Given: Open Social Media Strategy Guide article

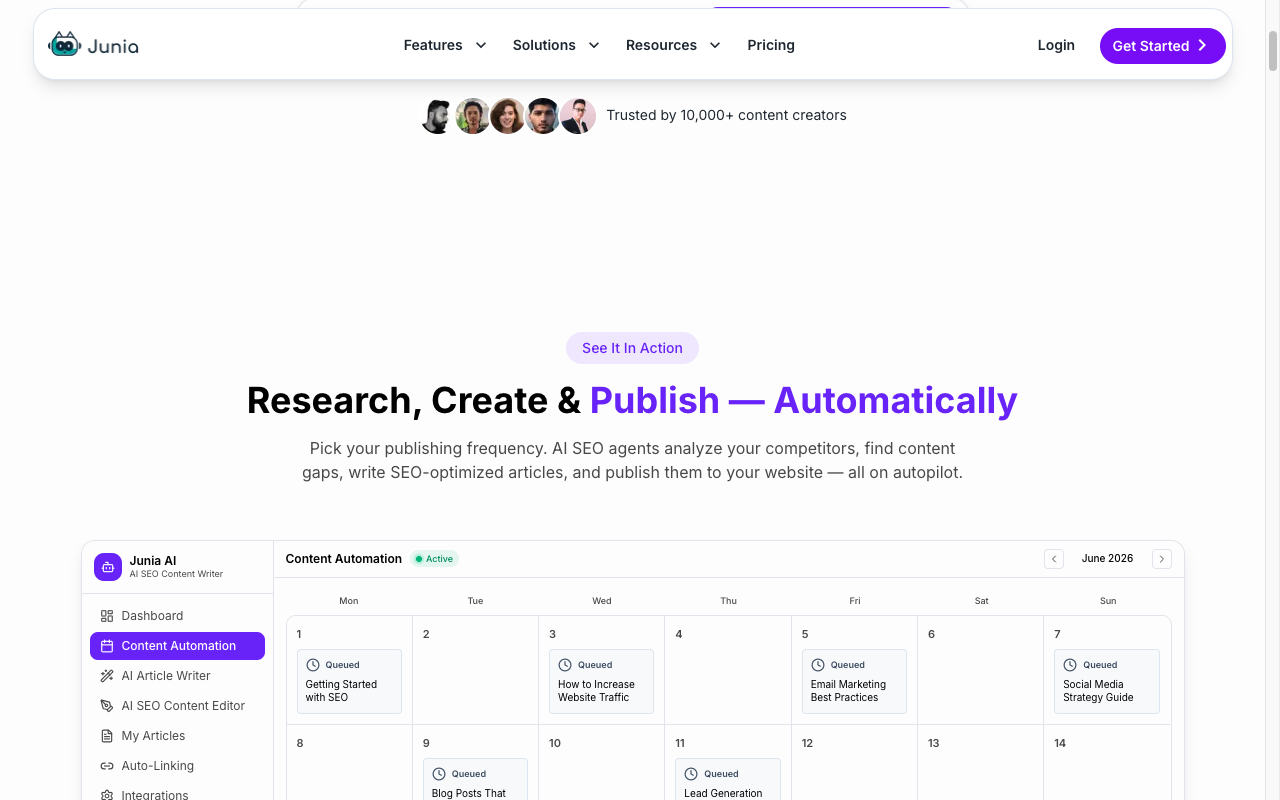Looking at the screenshot, I should [1106, 681].
